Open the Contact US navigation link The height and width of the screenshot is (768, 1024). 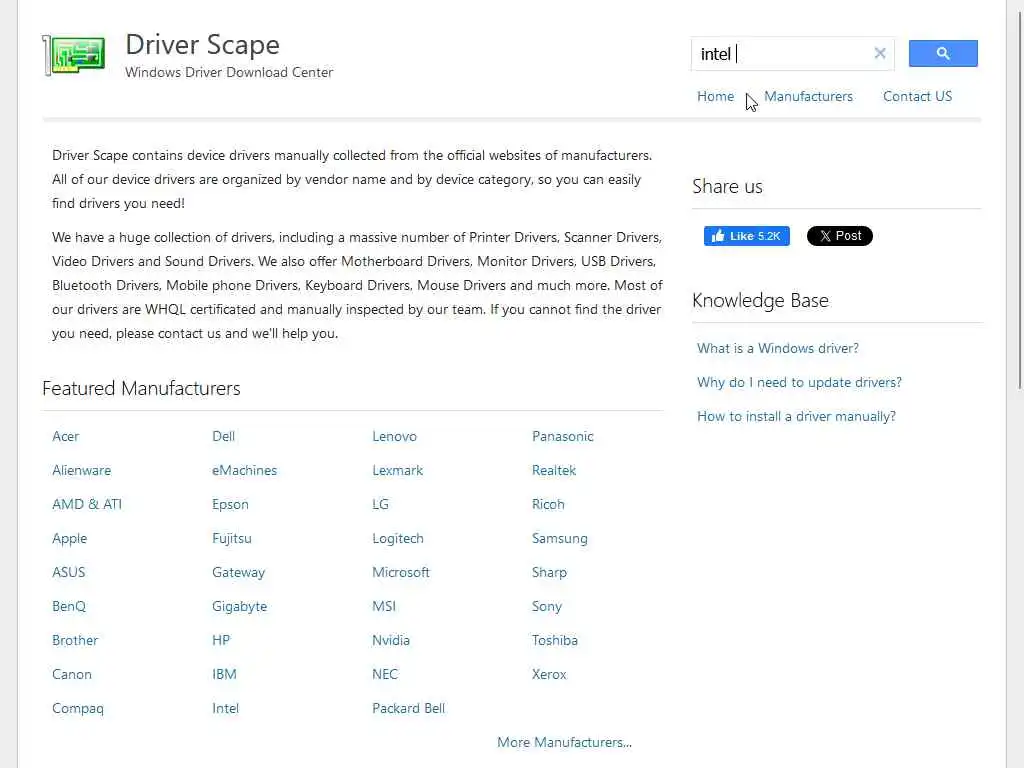[x=917, y=96]
